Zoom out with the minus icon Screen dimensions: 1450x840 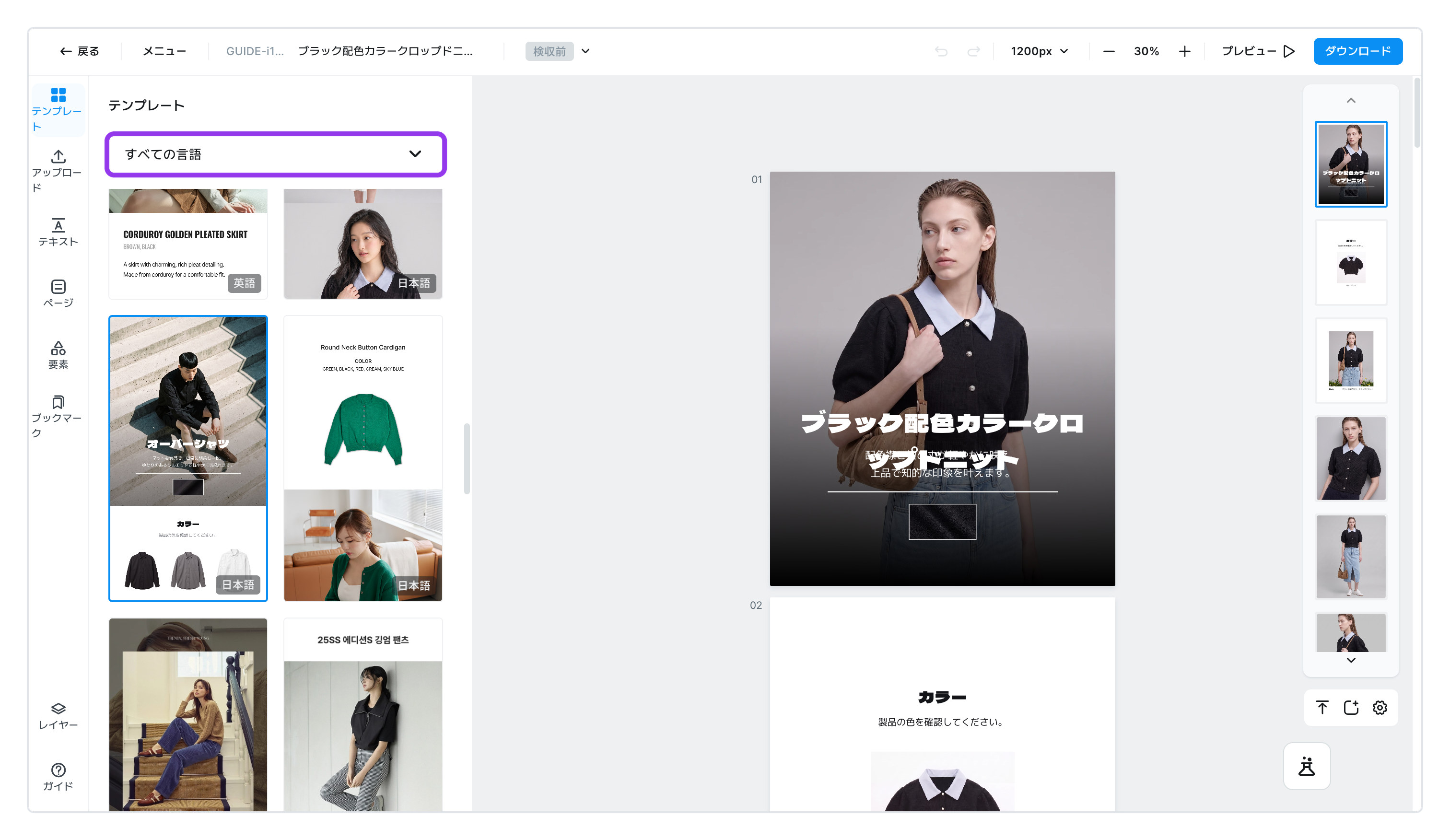pyautogui.click(x=1109, y=52)
